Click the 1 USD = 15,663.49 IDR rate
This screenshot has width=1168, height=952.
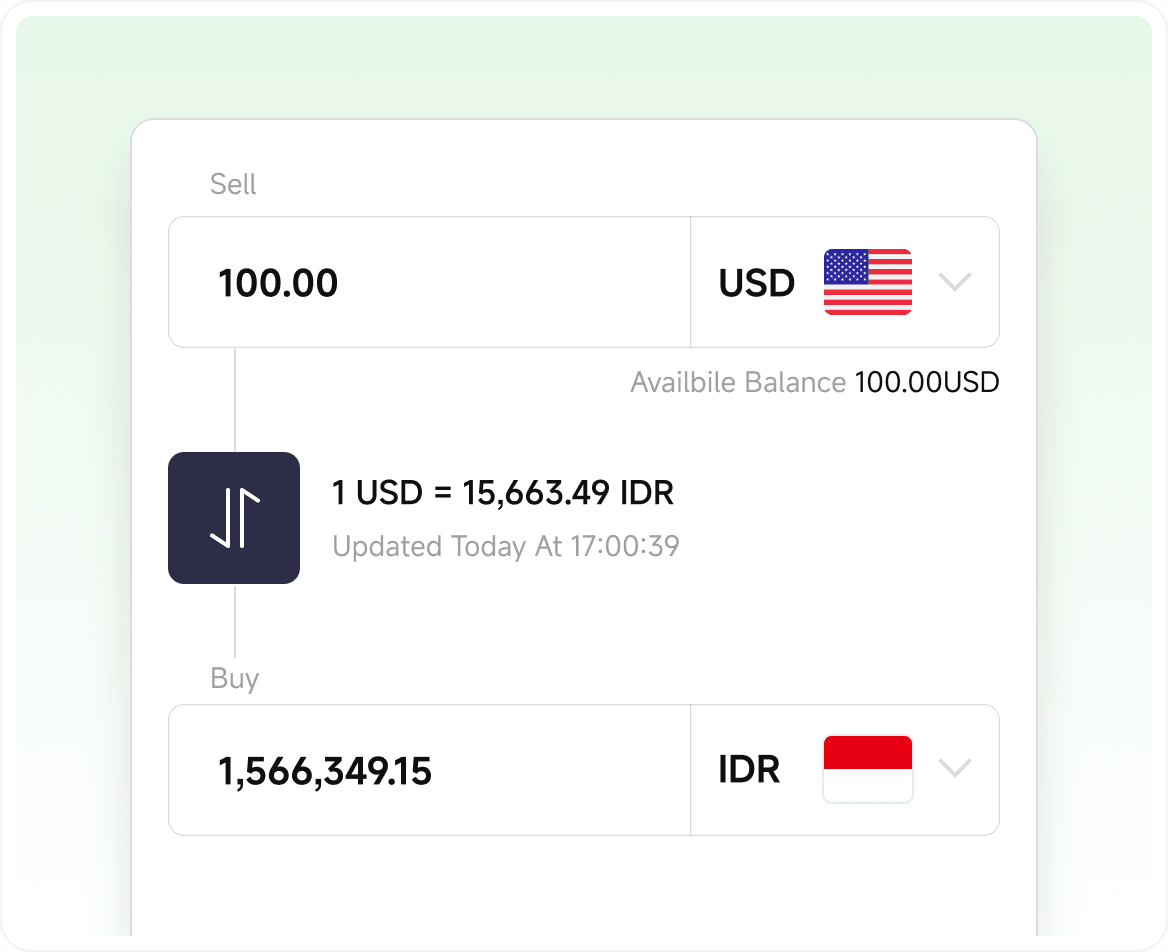502,492
